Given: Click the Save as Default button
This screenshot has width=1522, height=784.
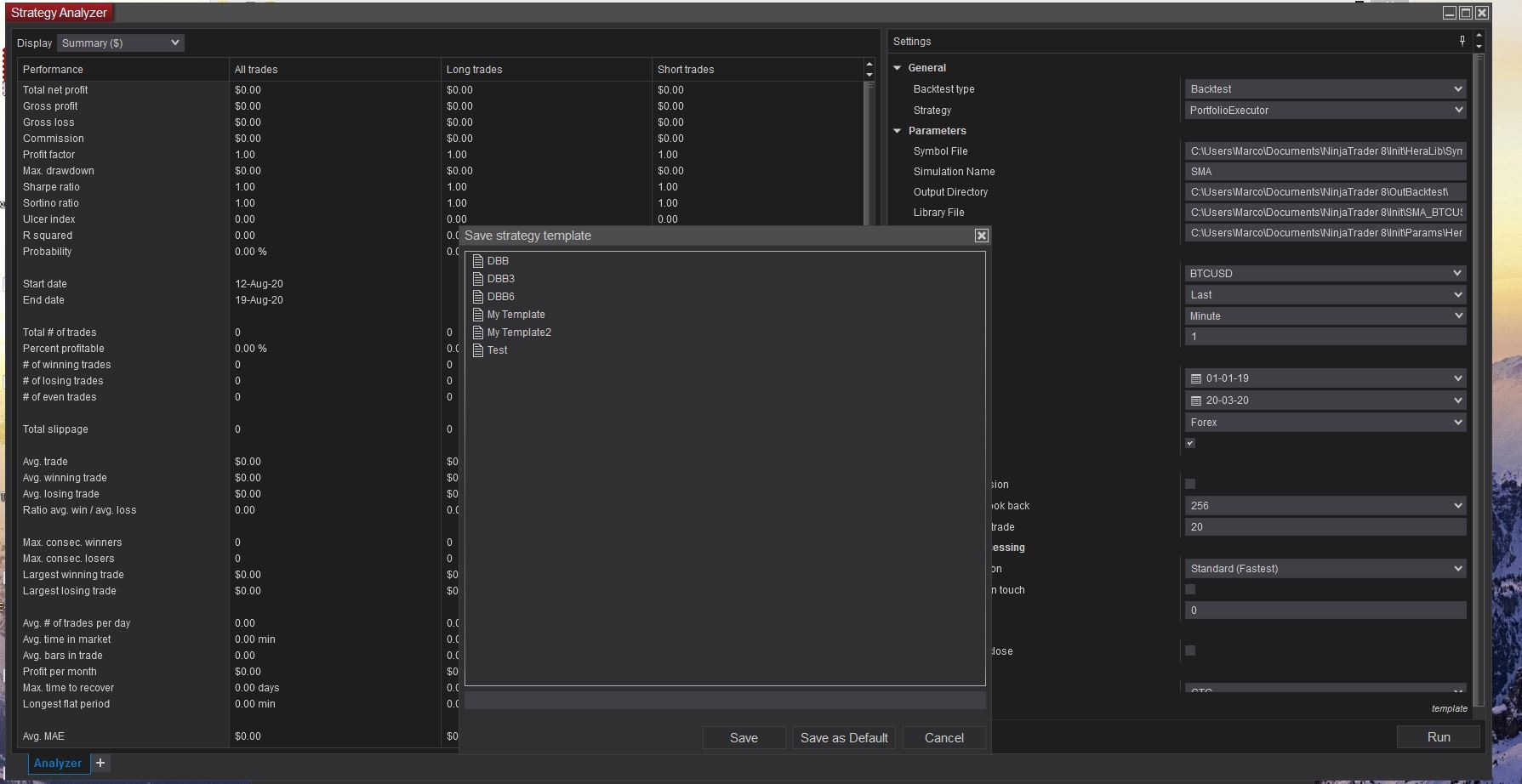Looking at the screenshot, I should click(x=844, y=738).
